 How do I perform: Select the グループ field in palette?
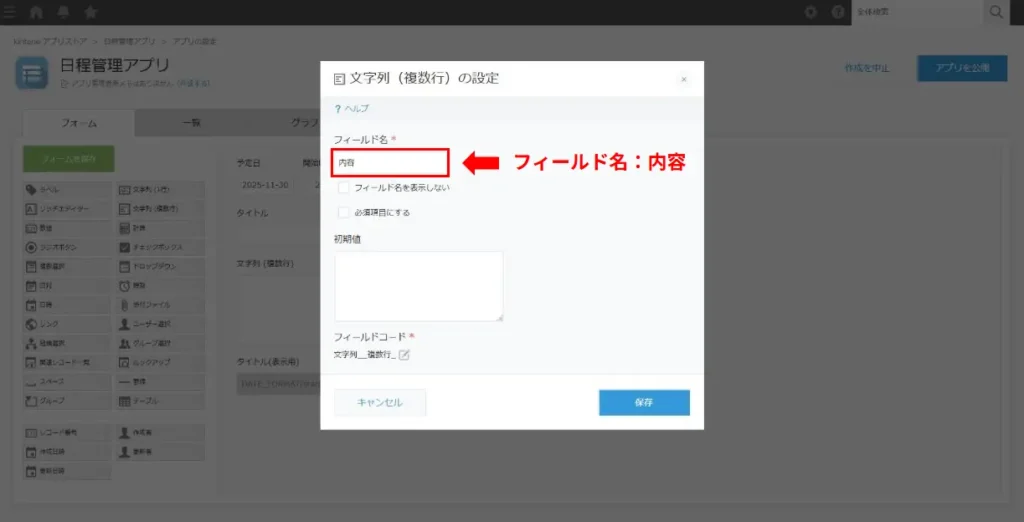(67, 400)
